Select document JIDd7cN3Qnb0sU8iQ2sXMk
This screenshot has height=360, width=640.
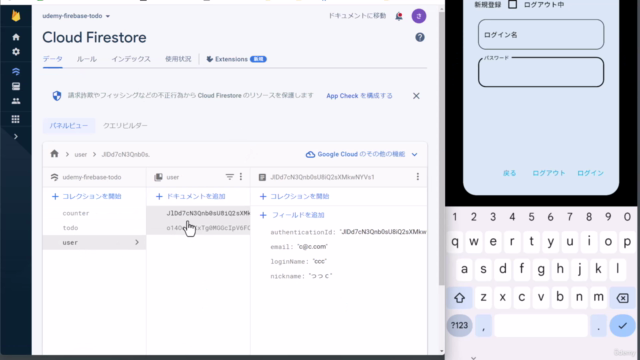tap(198, 213)
